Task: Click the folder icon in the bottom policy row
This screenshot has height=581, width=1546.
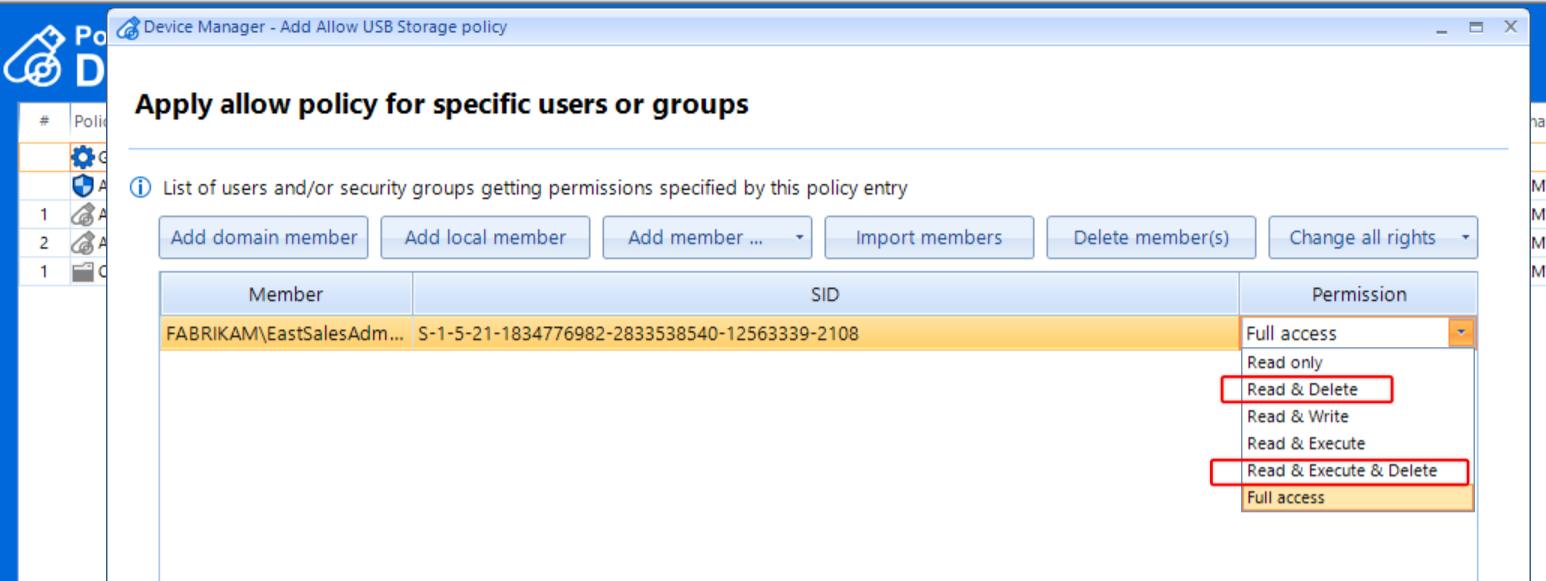Action: click(80, 270)
